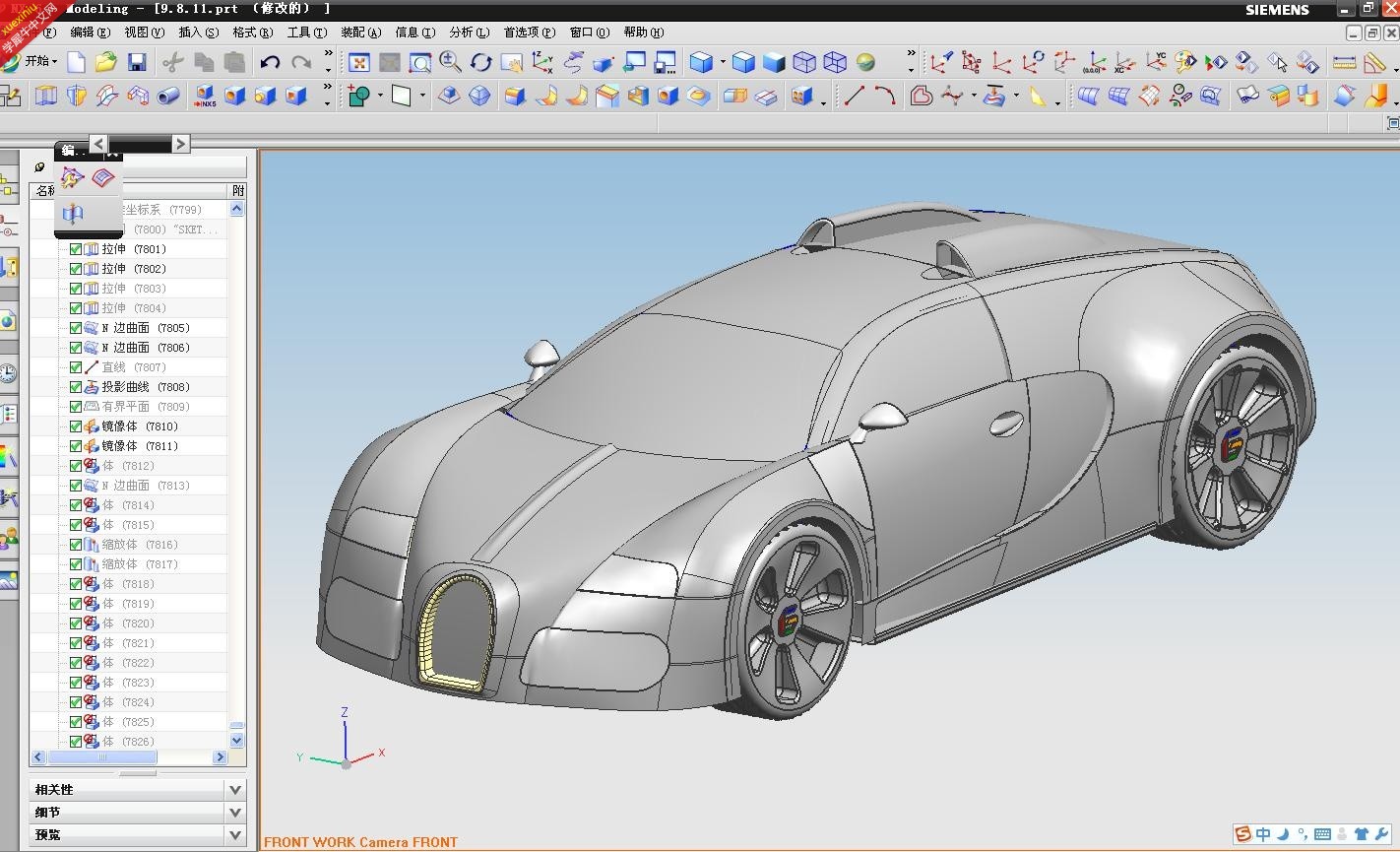Click the Sogou IME soft keyboard icon

click(x=1322, y=834)
